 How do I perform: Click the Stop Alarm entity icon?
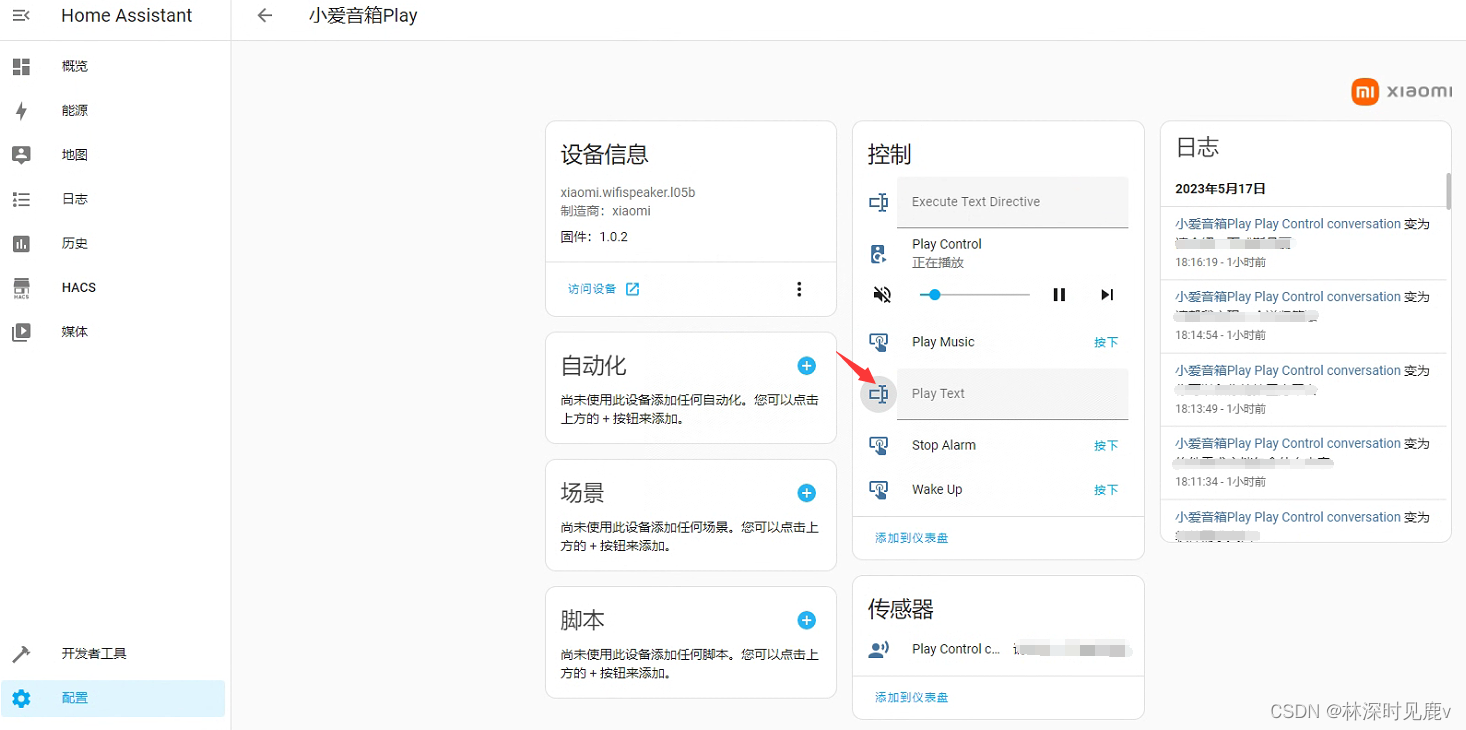[879, 446]
